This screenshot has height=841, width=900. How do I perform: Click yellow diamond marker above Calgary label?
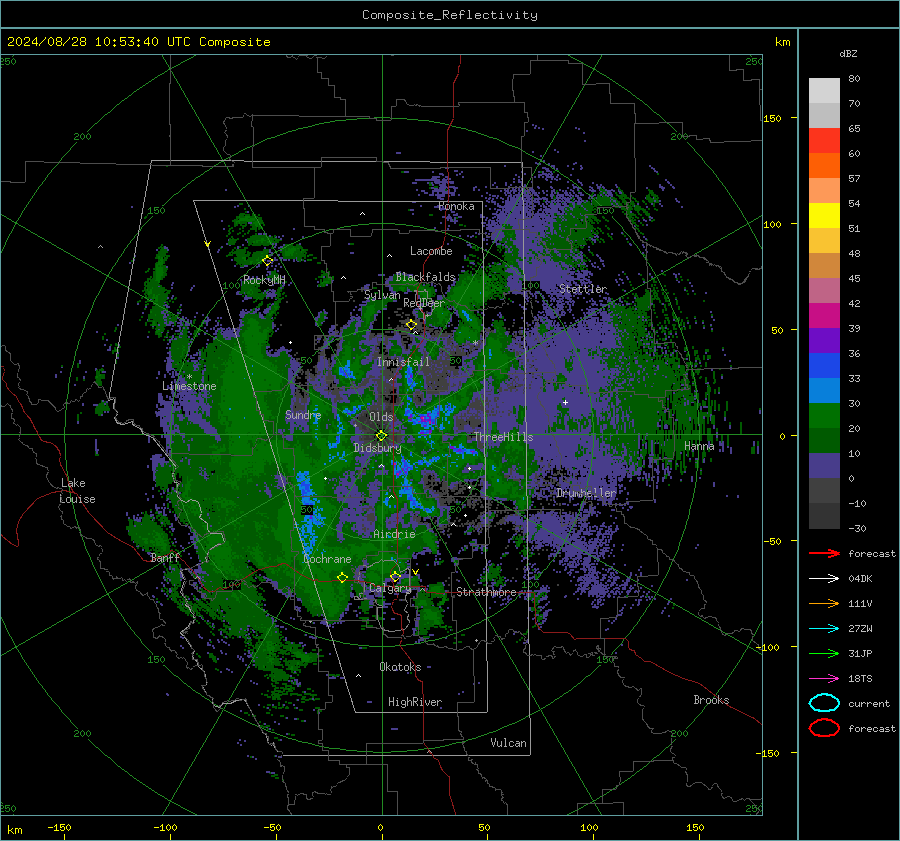pyautogui.click(x=395, y=576)
